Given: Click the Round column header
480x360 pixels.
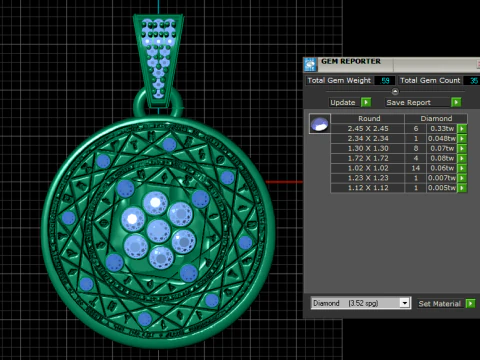Looking at the screenshot, I should pos(368,119).
